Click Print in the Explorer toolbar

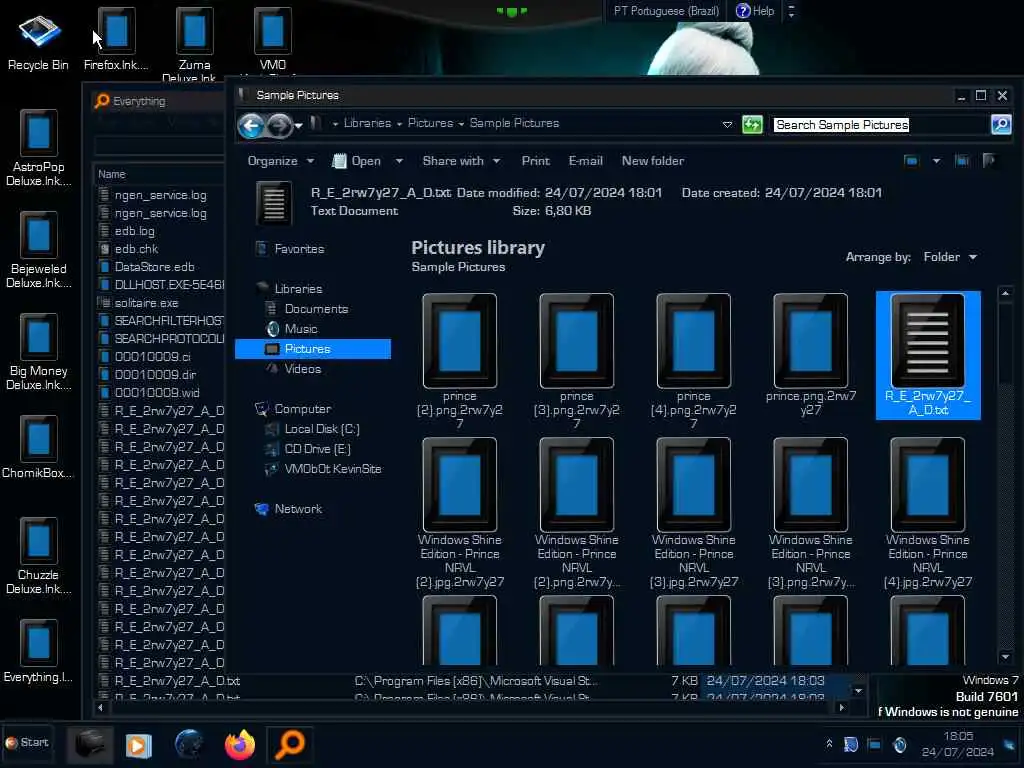(x=536, y=161)
